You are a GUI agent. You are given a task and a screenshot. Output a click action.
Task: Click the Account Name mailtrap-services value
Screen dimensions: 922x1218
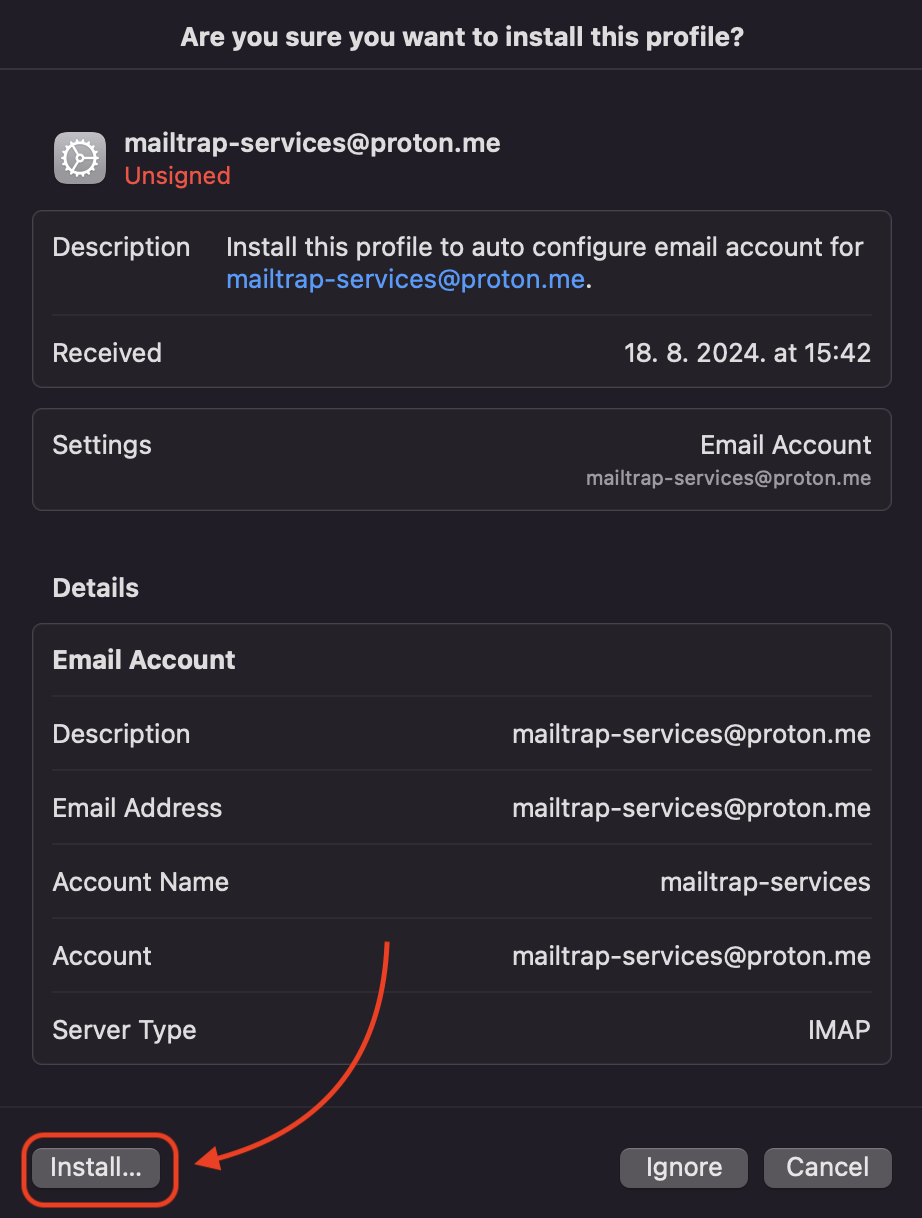coord(765,882)
